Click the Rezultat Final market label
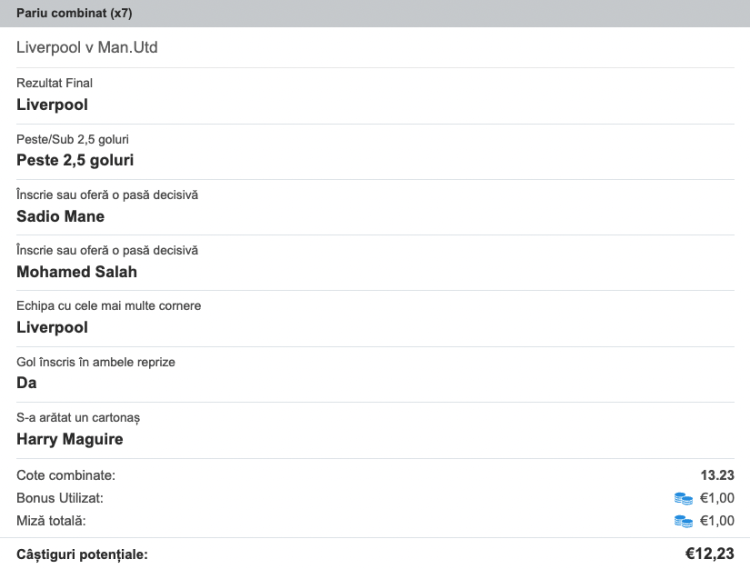Screen dimensions: 750x569 pos(55,83)
